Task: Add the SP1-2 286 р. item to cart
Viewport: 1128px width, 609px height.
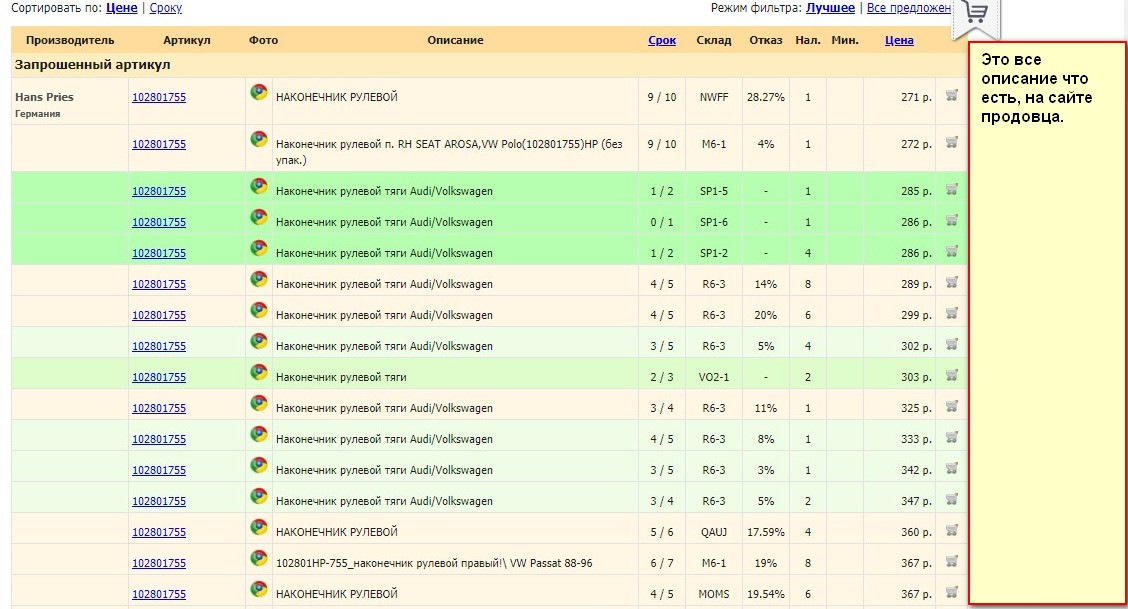Action: [951, 252]
